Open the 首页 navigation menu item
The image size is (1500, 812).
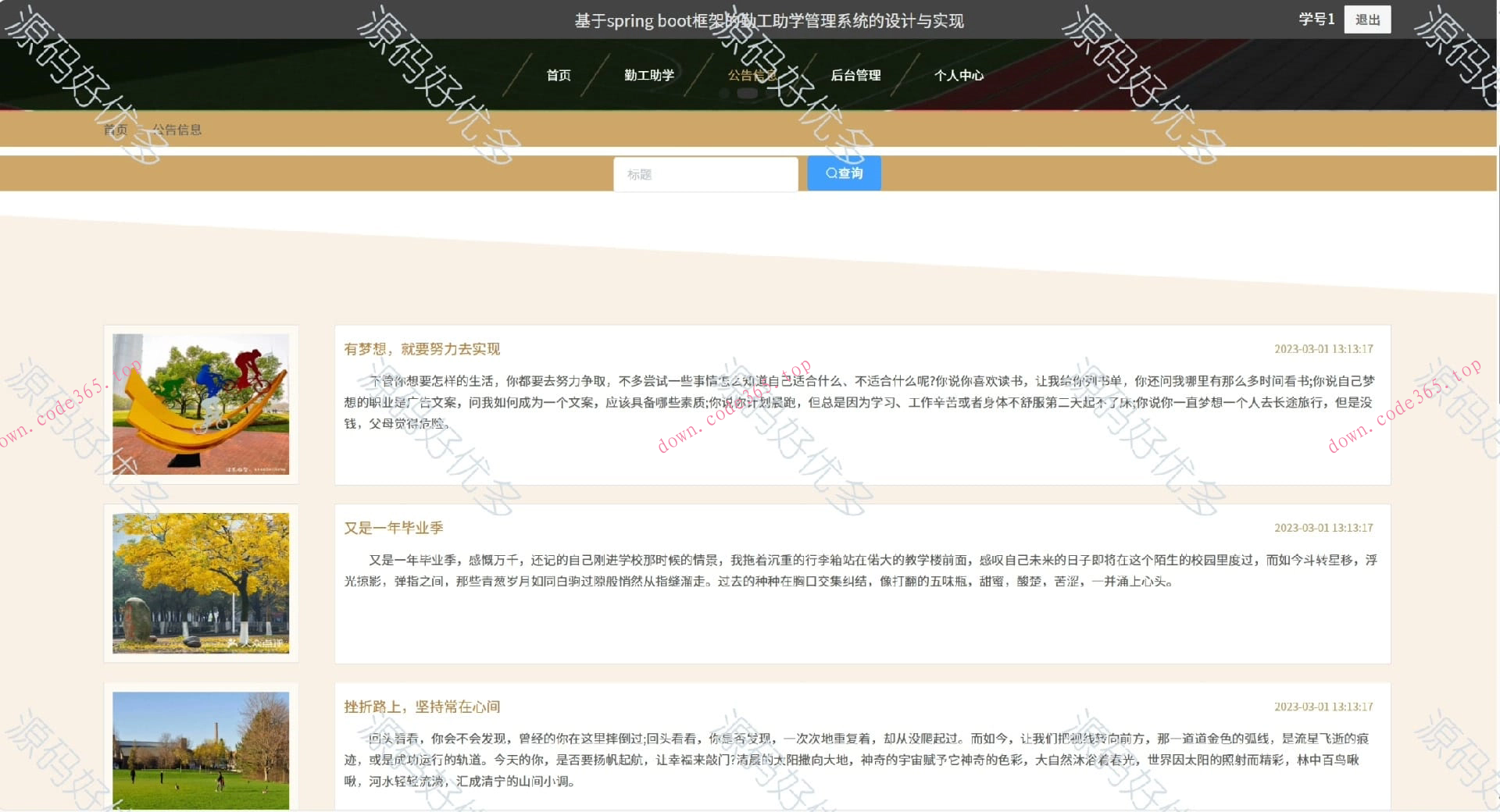click(558, 75)
